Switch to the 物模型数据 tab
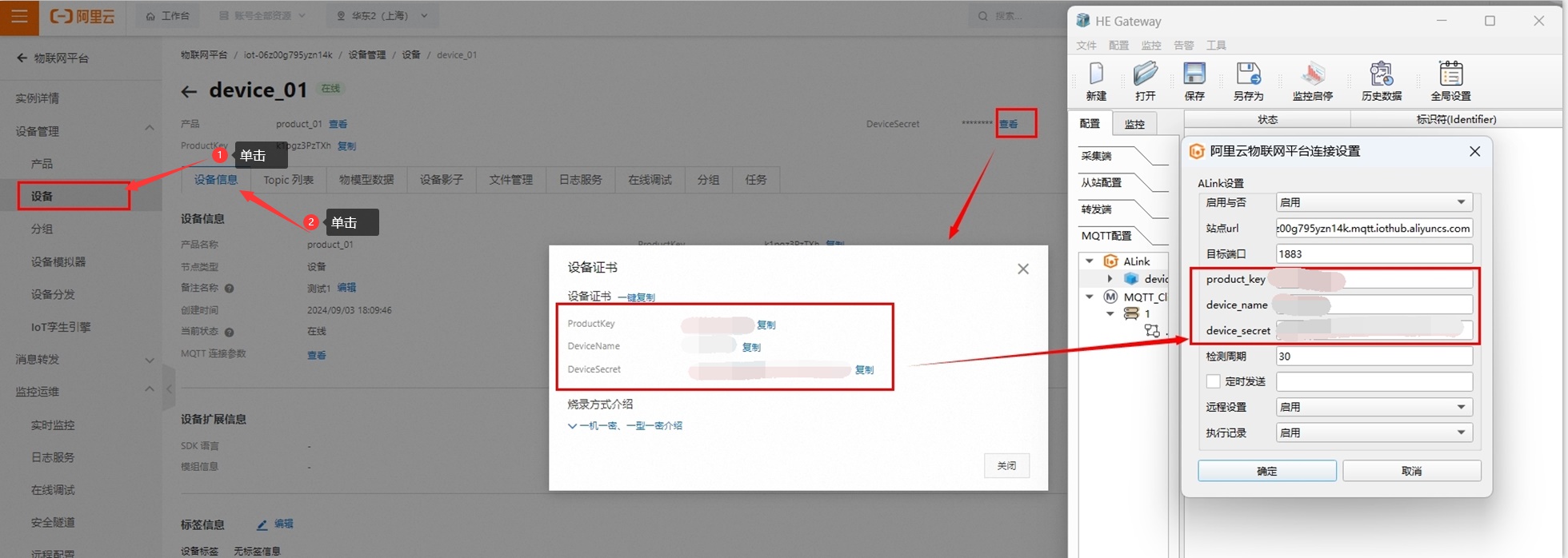Image resolution: width=1568 pixels, height=558 pixels. click(x=366, y=180)
